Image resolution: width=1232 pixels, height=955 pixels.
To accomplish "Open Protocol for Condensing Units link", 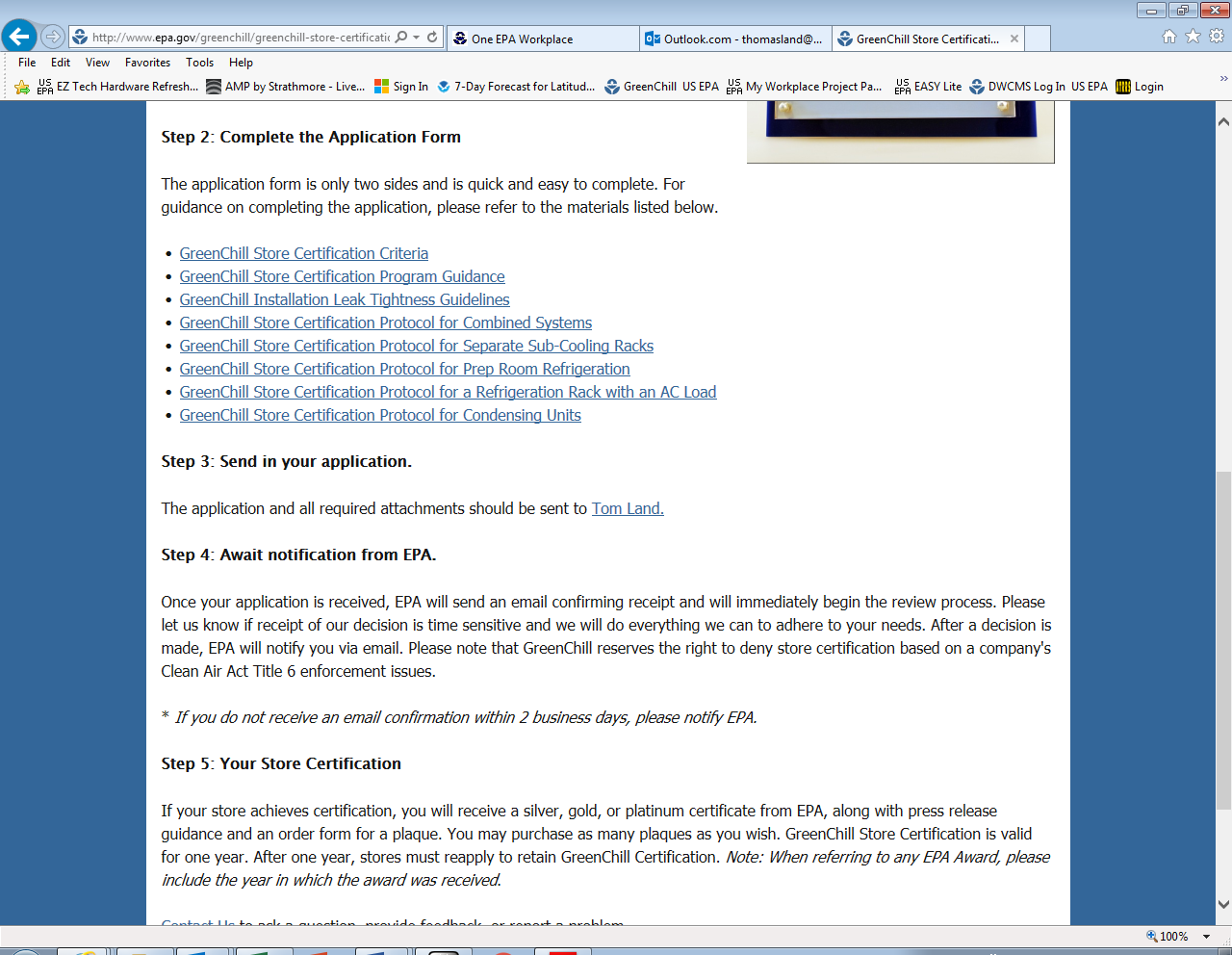I will tap(380, 415).
